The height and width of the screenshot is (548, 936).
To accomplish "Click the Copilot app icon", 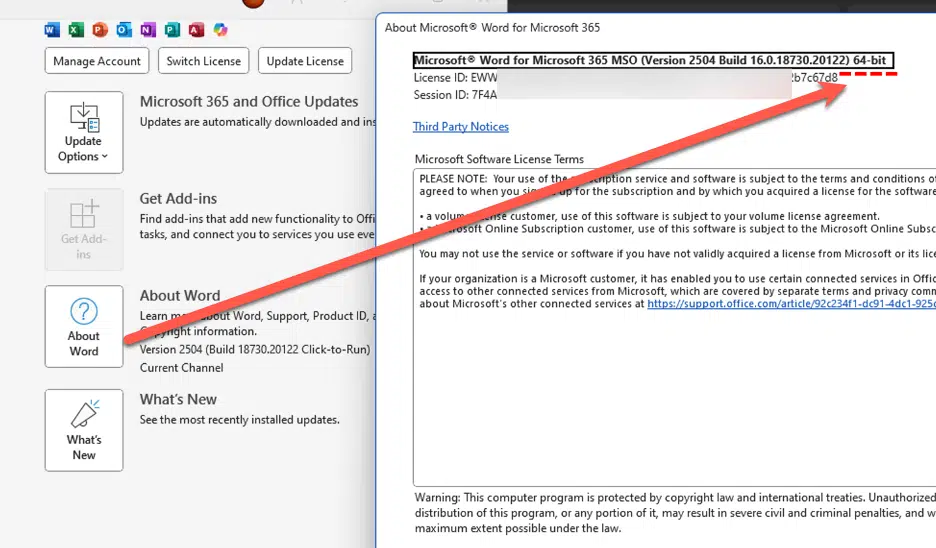I will click(220, 29).
